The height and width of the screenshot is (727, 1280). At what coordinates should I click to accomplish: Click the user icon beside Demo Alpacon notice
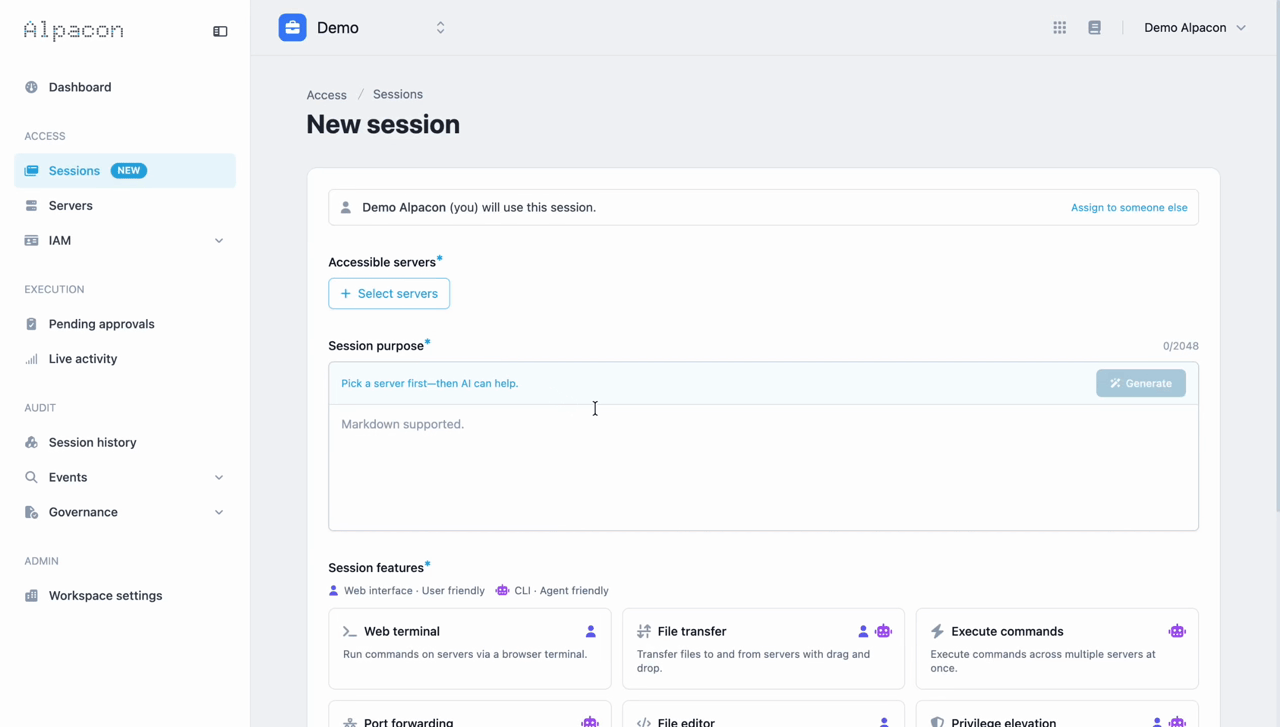(346, 208)
